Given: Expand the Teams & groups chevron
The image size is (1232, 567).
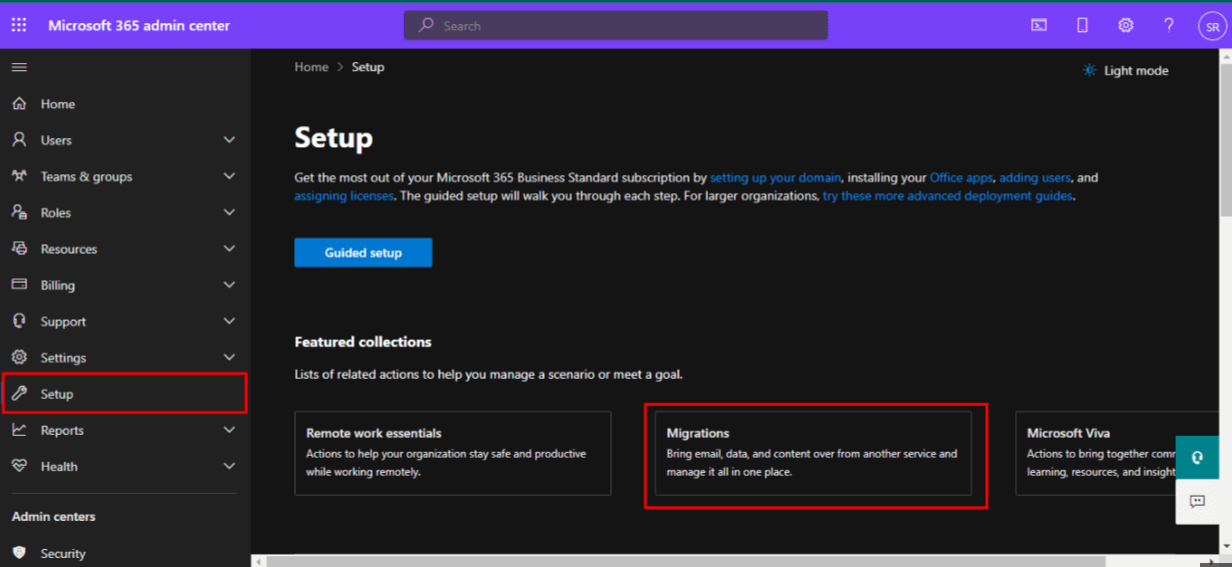Looking at the screenshot, I should 229,176.
